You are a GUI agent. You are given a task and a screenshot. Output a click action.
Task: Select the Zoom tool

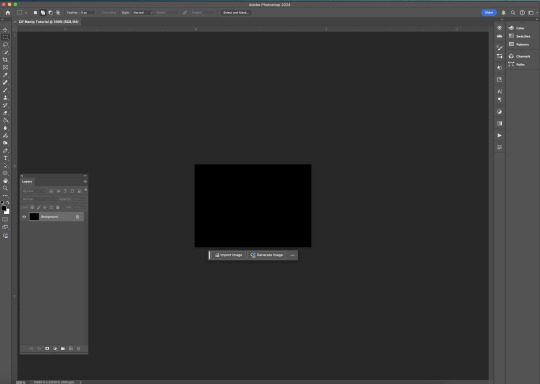(x=5, y=188)
